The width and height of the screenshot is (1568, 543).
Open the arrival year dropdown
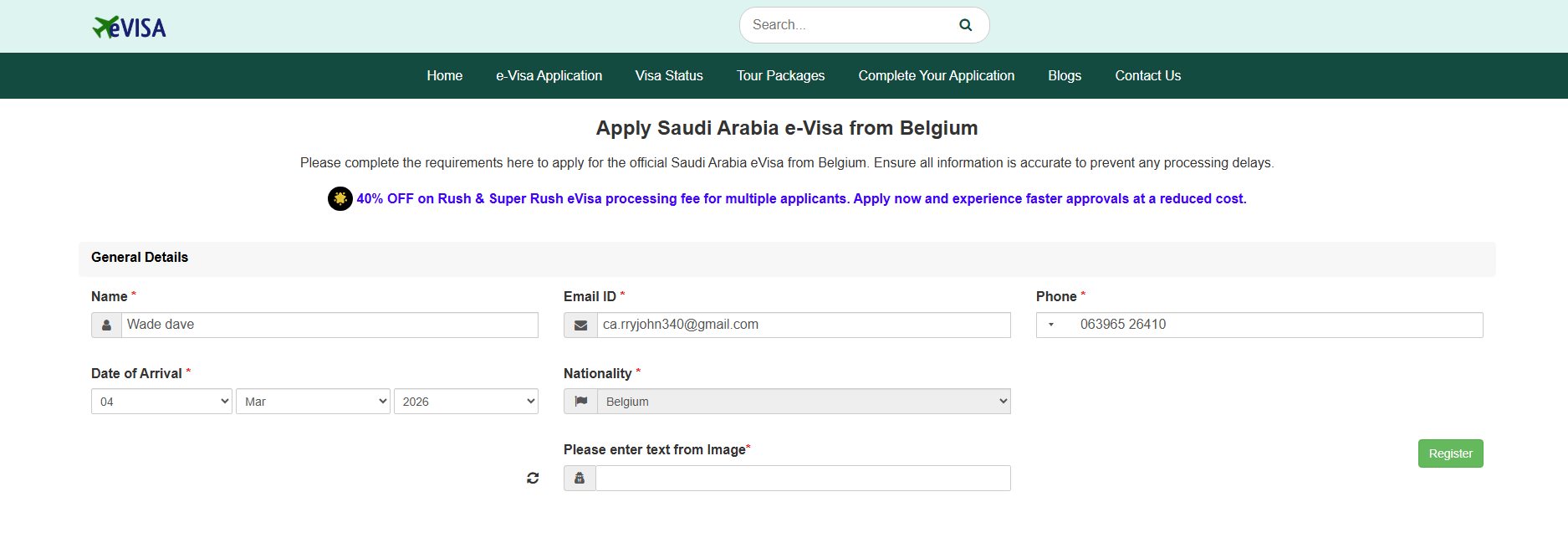point(466,402)
